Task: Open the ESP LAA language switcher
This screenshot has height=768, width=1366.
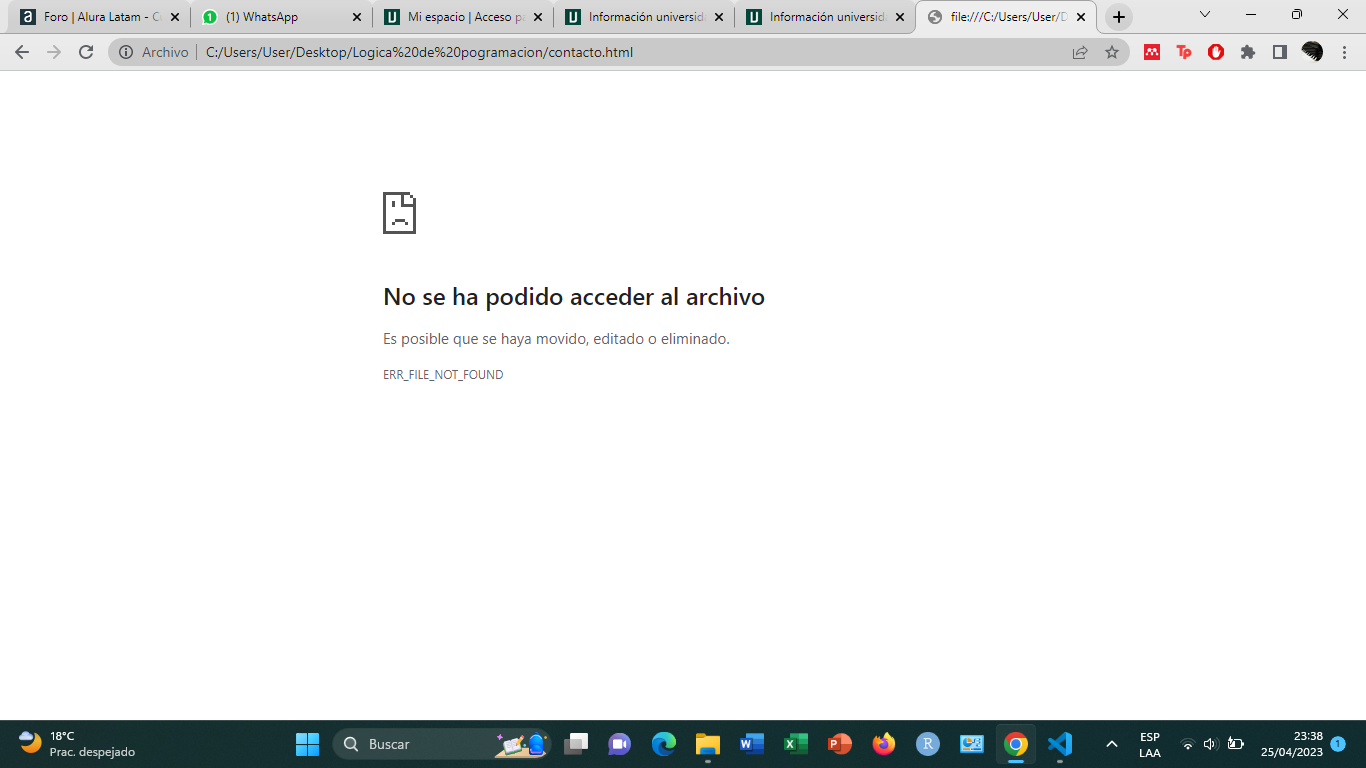Action: click(1150, 744)
